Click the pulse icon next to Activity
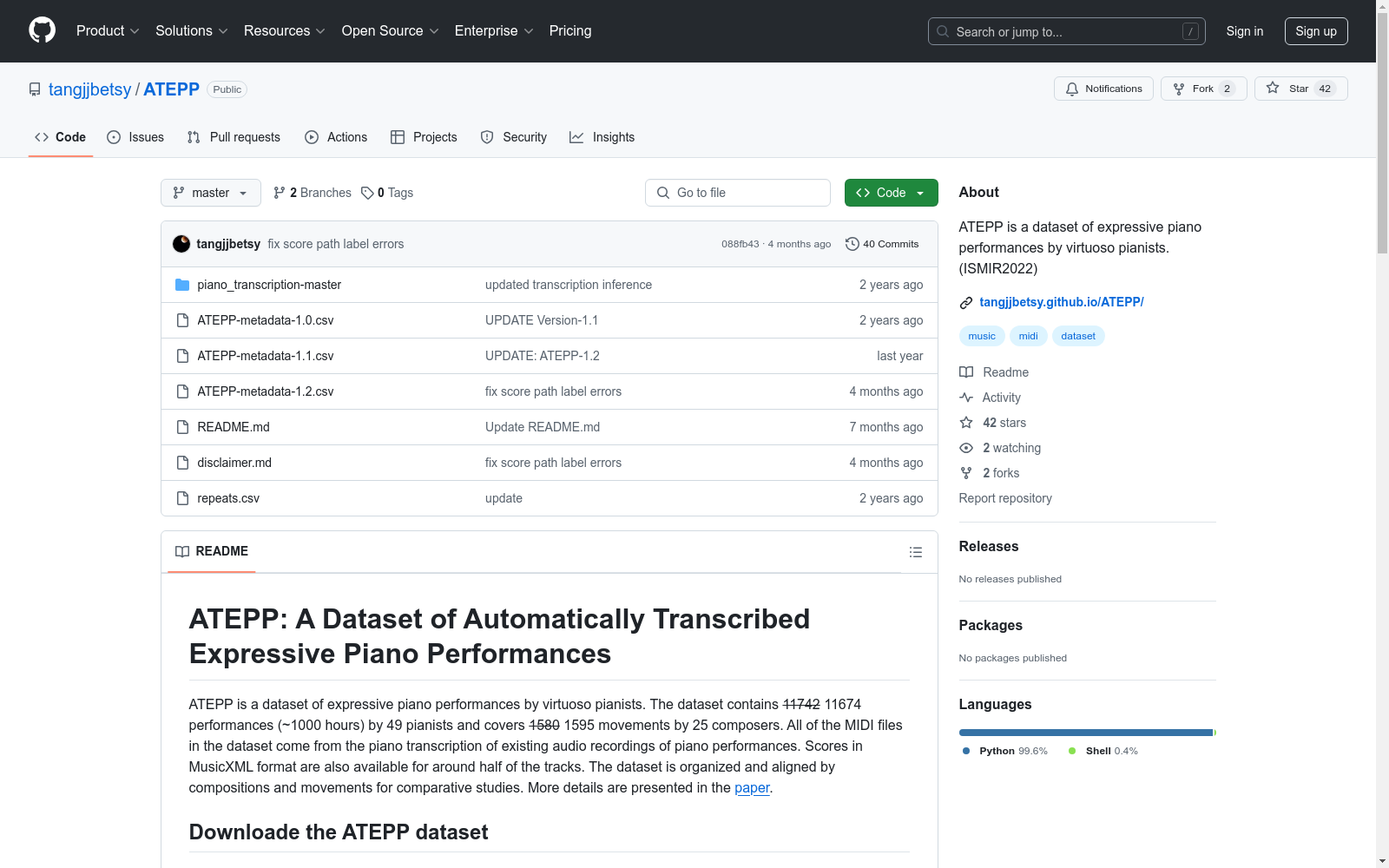 966,398
